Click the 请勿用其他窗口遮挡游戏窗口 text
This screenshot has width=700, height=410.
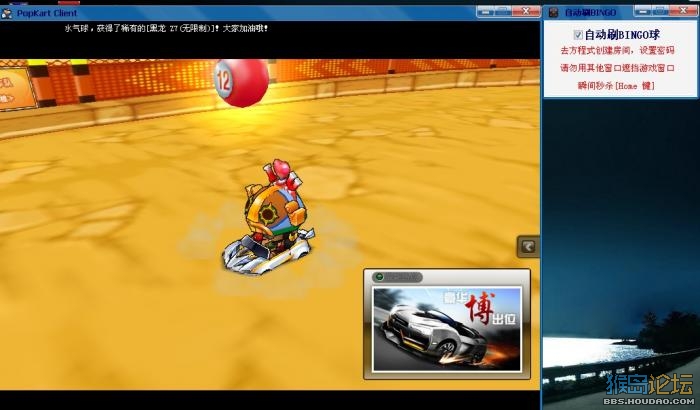coord(617,68)
